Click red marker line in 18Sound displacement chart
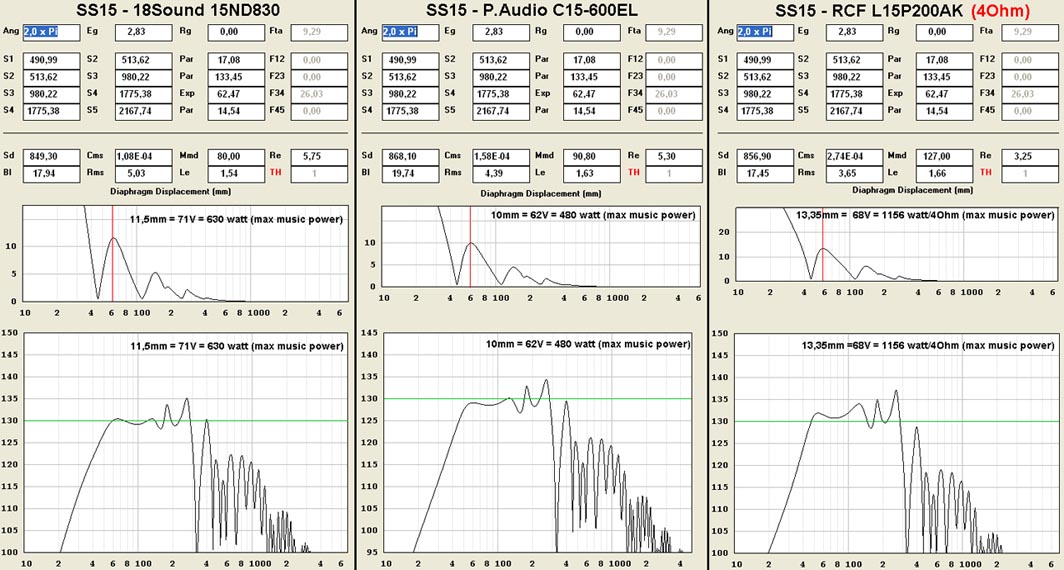Viewport: 1064px width, 570px height. (x=113, y=254)
